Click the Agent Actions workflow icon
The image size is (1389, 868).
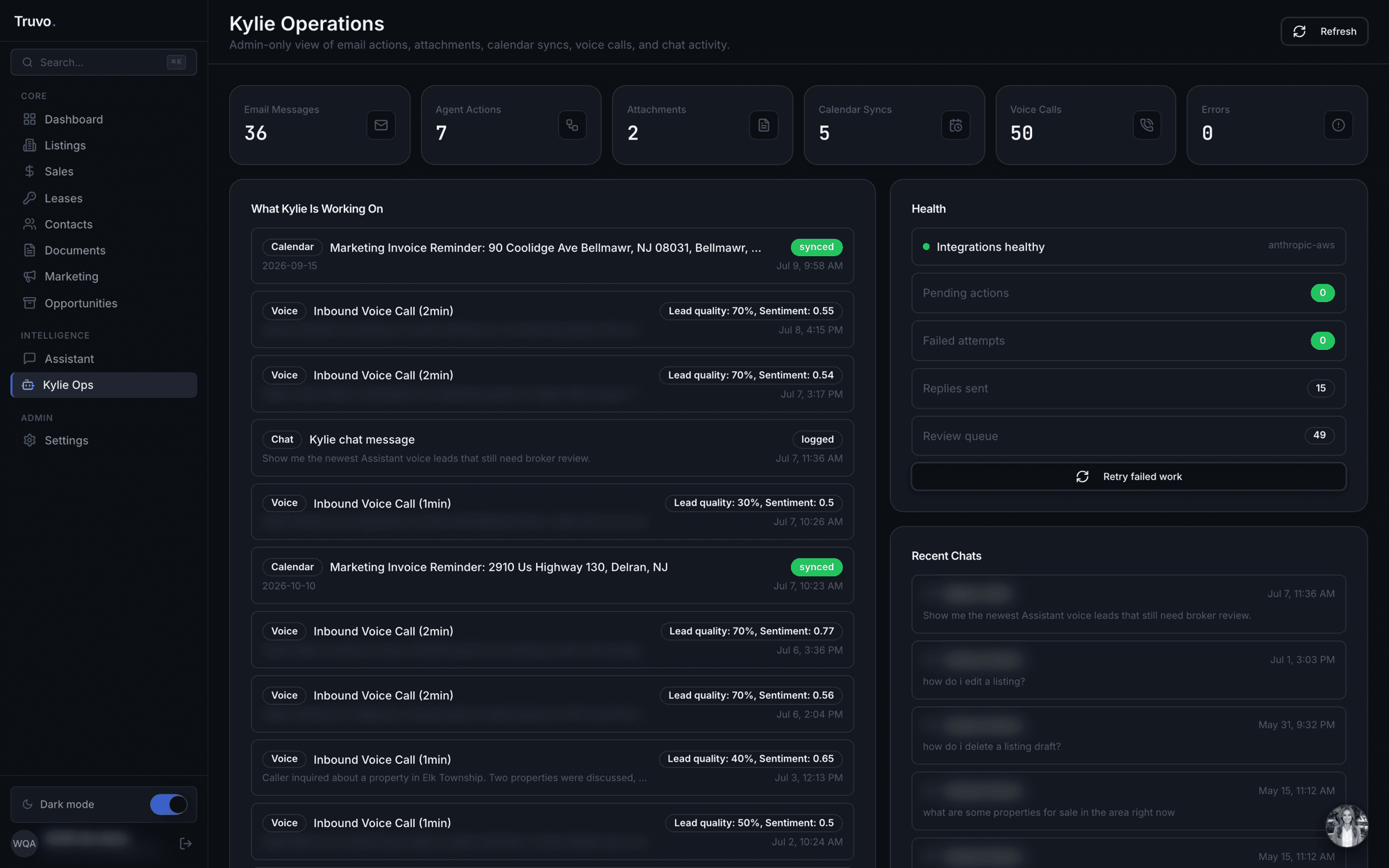(x=572, y=125)
